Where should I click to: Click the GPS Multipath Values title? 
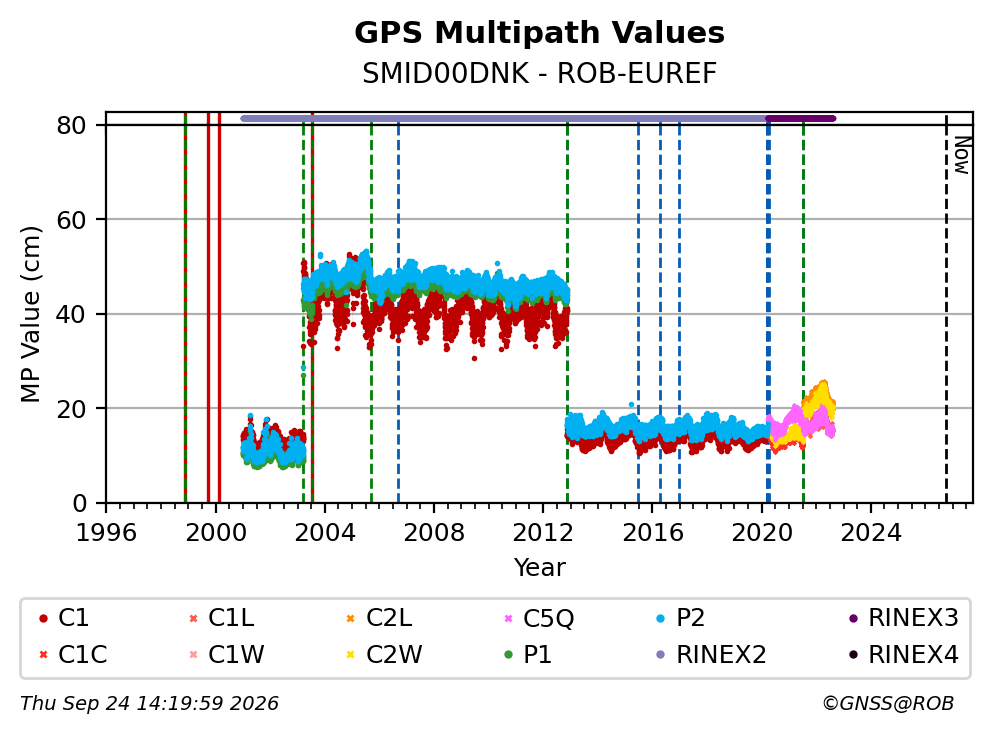pos(539,33)
